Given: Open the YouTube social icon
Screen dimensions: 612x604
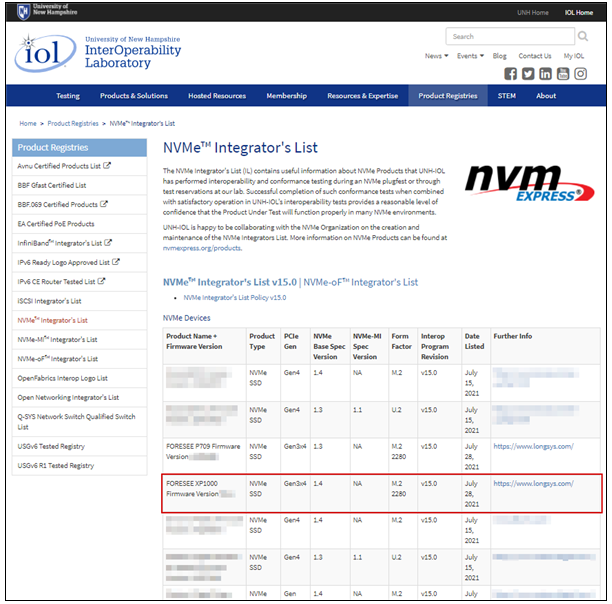Looking at the screenshot, I should 562,73.
